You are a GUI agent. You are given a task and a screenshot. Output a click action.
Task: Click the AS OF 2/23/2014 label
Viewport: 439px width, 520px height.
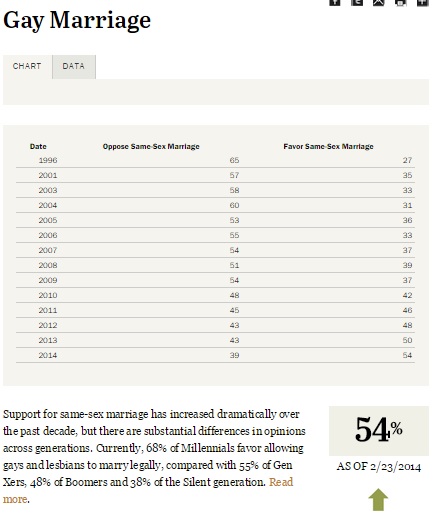pyautogui.click(x=379, y=467)
